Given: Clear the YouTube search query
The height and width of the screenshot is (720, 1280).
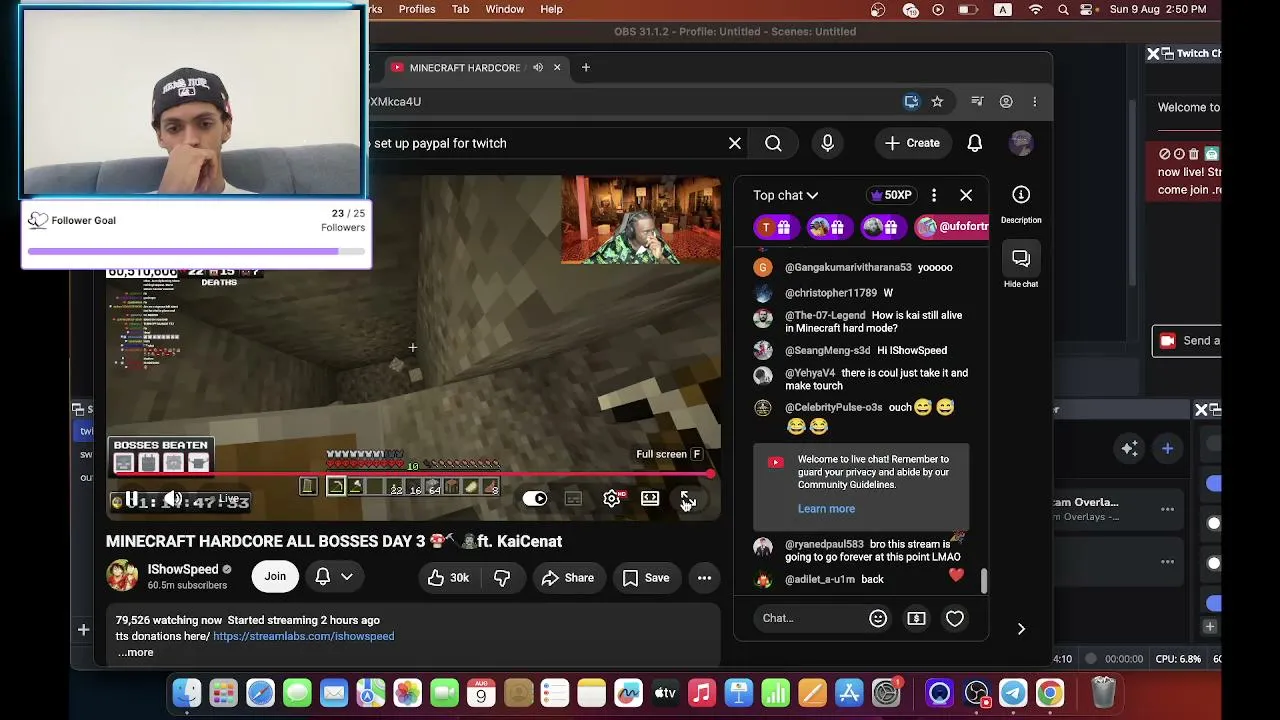Looking at the screenshot, I should point(735,143).
